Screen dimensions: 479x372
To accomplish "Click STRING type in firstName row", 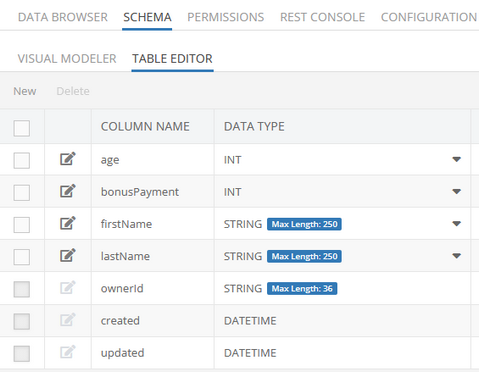I will [x=243, y=224].
